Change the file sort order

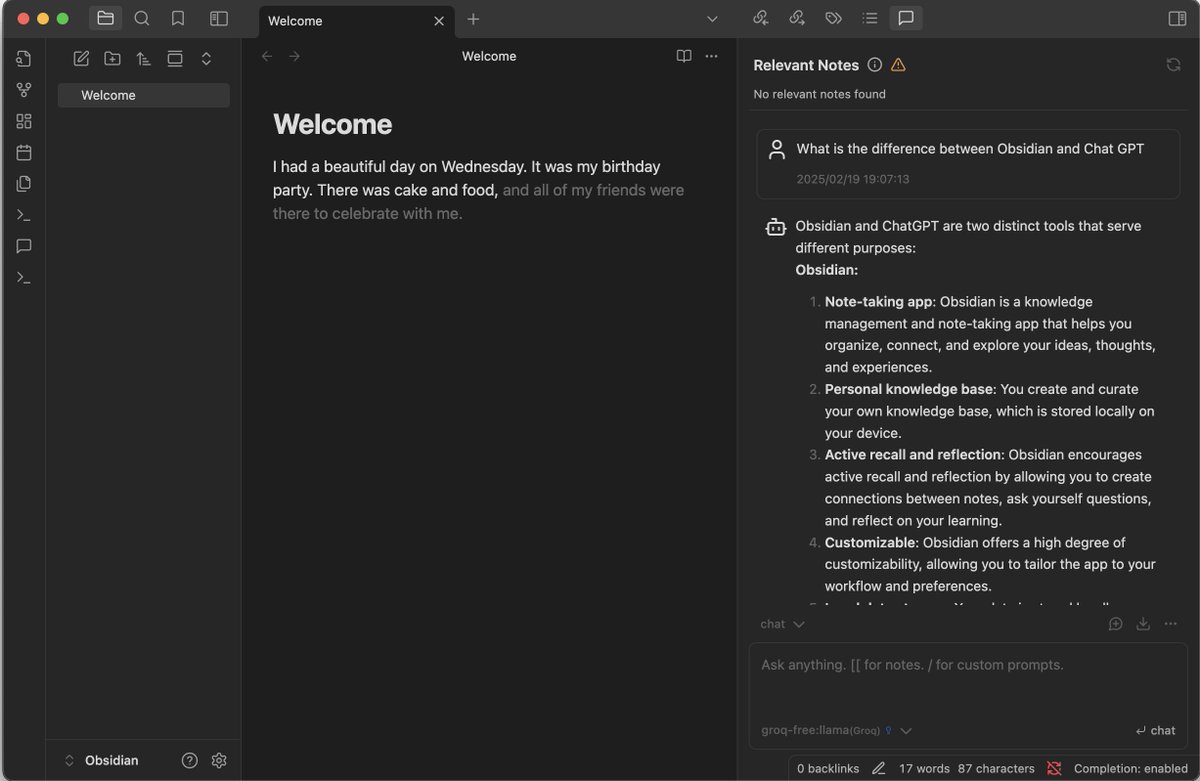pyautogui.click(x=143, y=58)
